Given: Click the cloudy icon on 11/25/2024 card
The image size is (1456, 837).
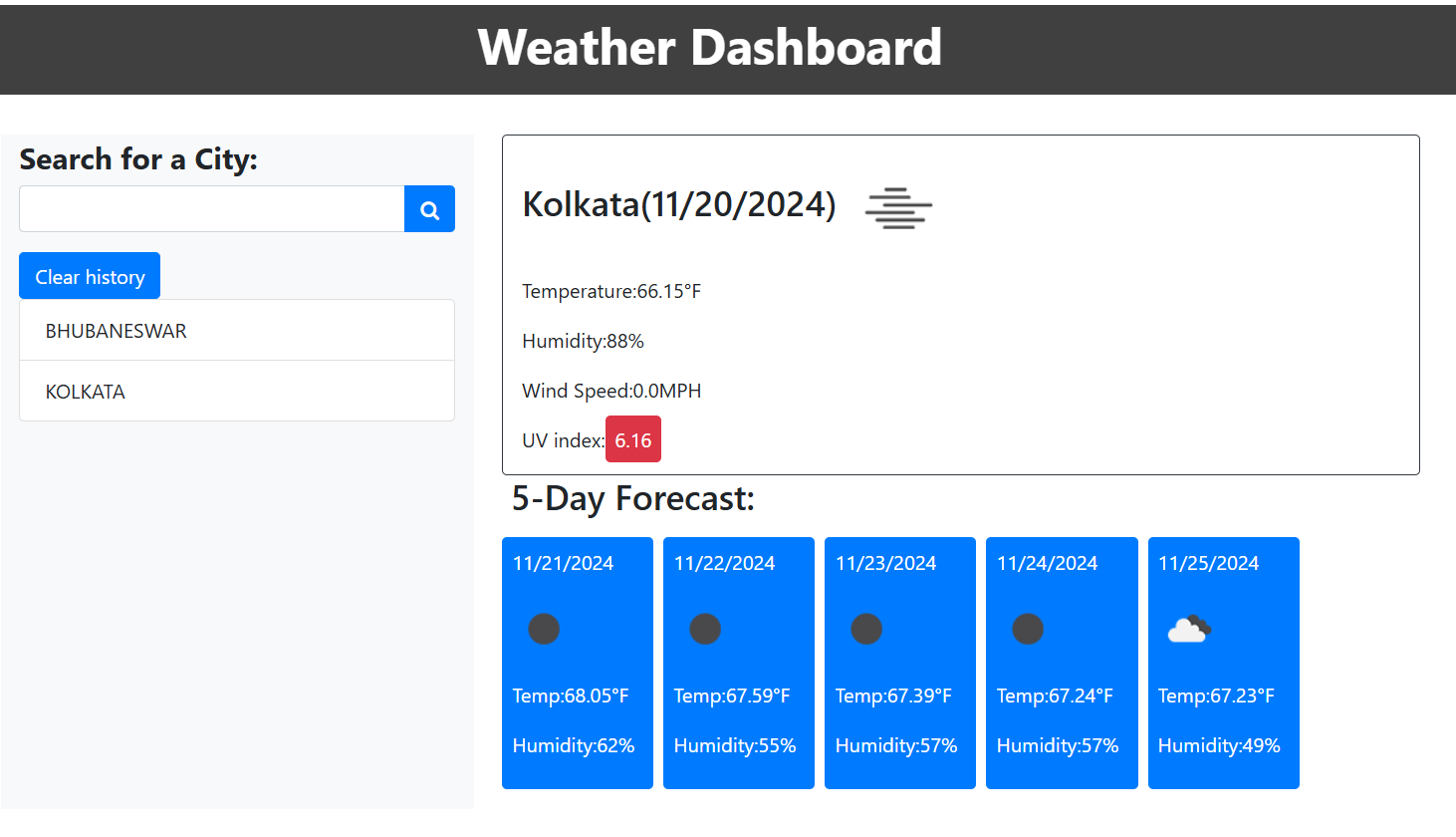Looking at the screenshot, I should 1189,629.
